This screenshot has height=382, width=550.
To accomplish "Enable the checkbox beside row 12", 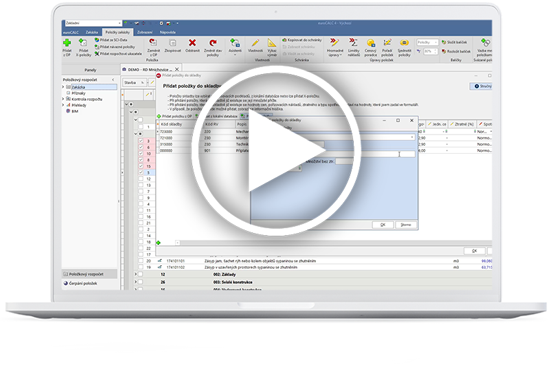I will [141, 179].
